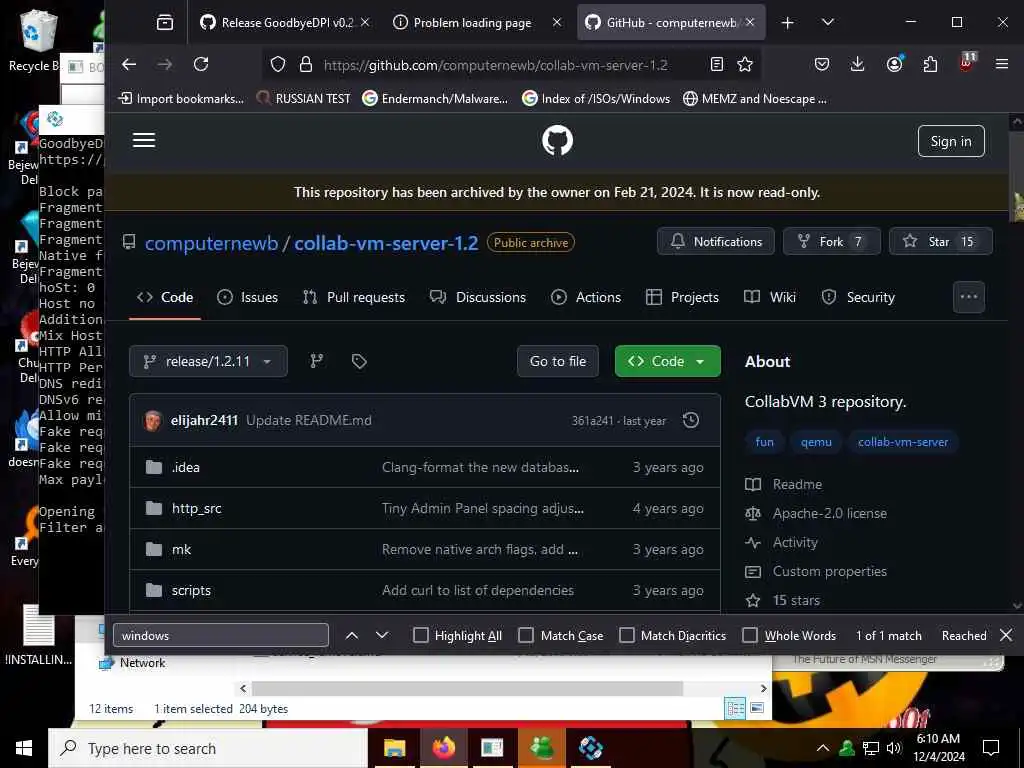View tags via the tag icon
This screenshot has width=1024, height=768.
pos(359,361)
